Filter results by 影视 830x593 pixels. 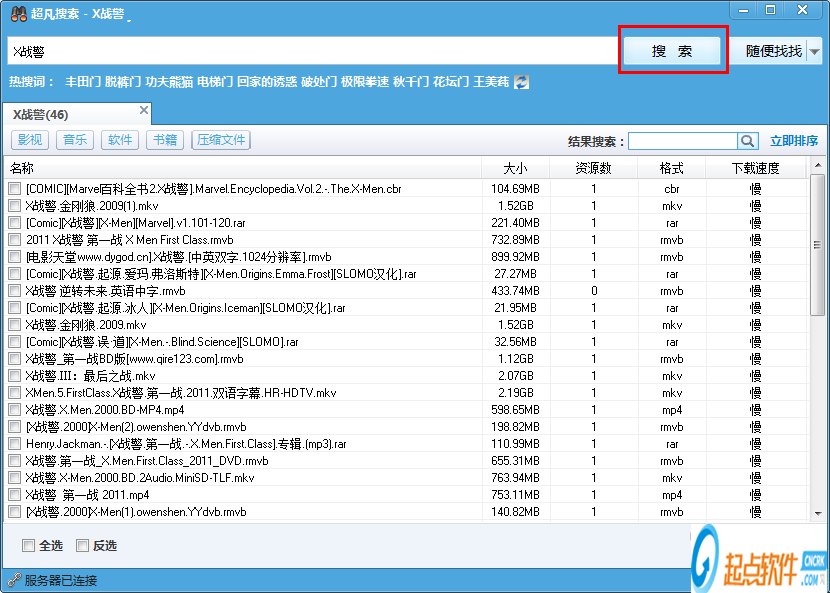coord(30,140)
